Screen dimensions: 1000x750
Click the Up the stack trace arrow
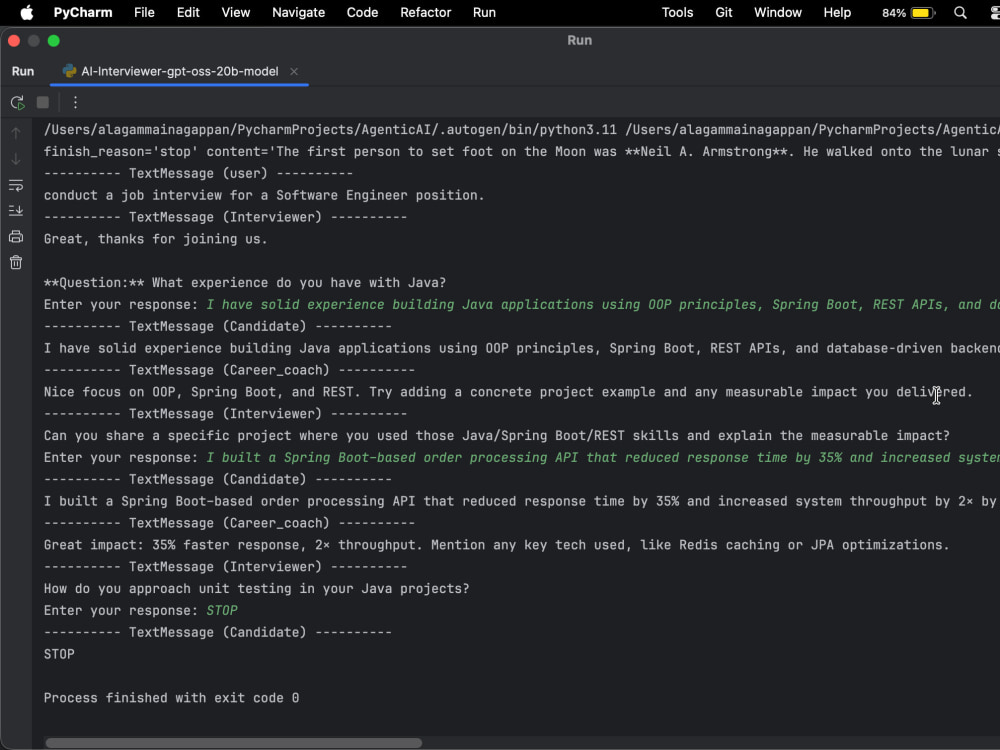point(16,133)
